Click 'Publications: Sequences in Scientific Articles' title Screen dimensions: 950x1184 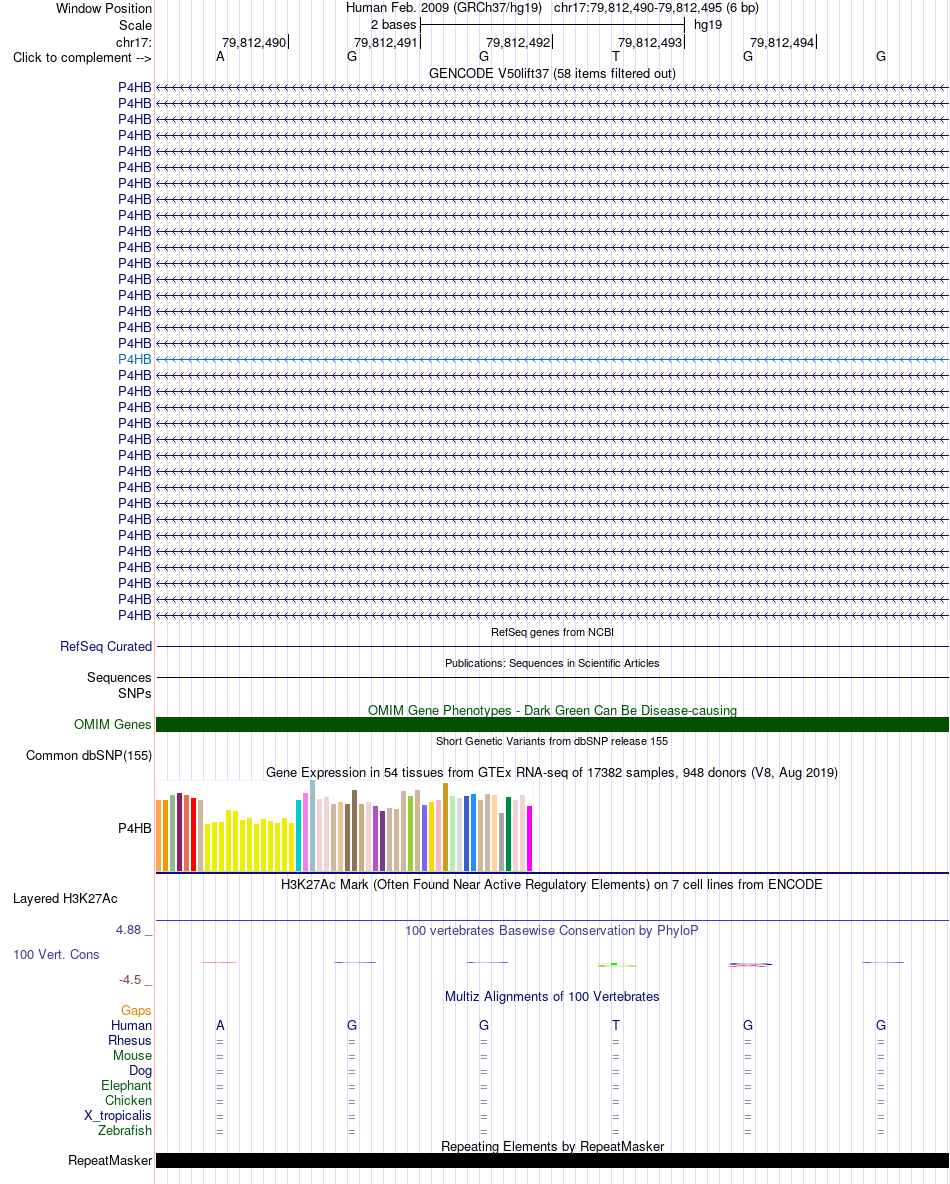coord(552,663)
